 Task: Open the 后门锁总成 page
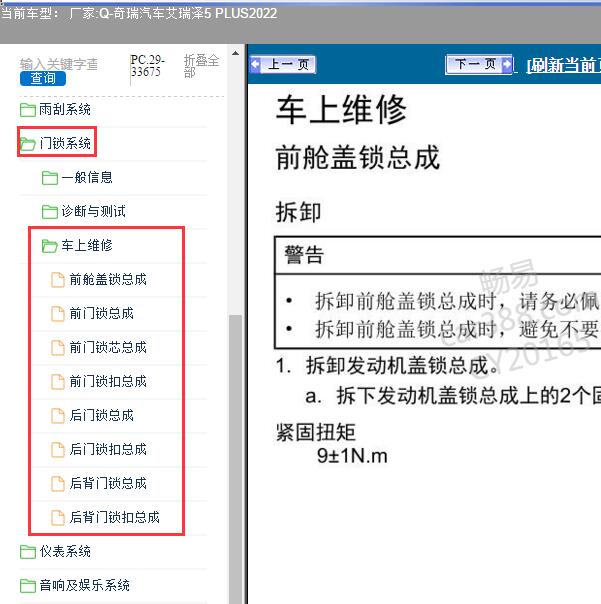point(101,416)
